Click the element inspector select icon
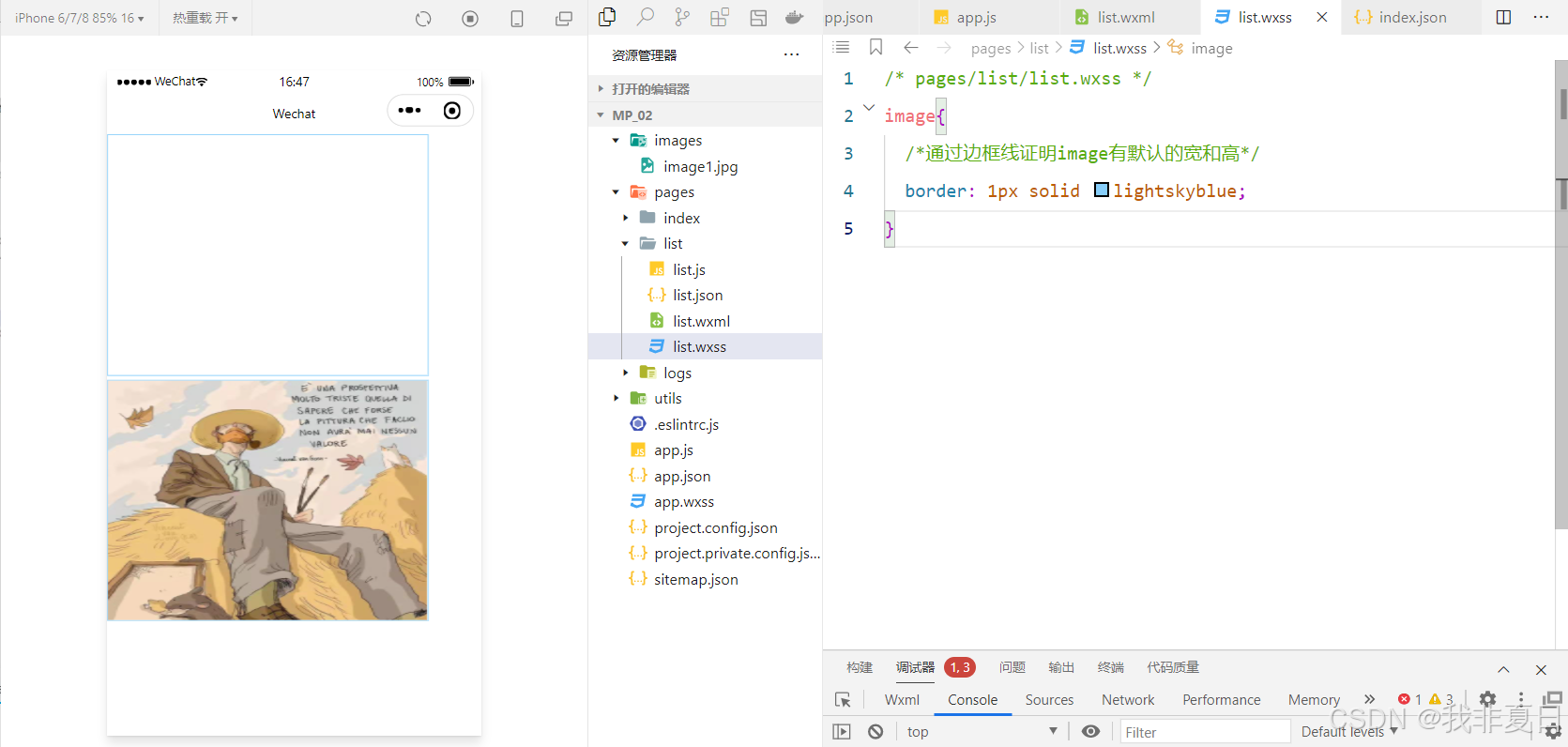This screenshot has width=1568, height=747. click(x=843, y=699)
